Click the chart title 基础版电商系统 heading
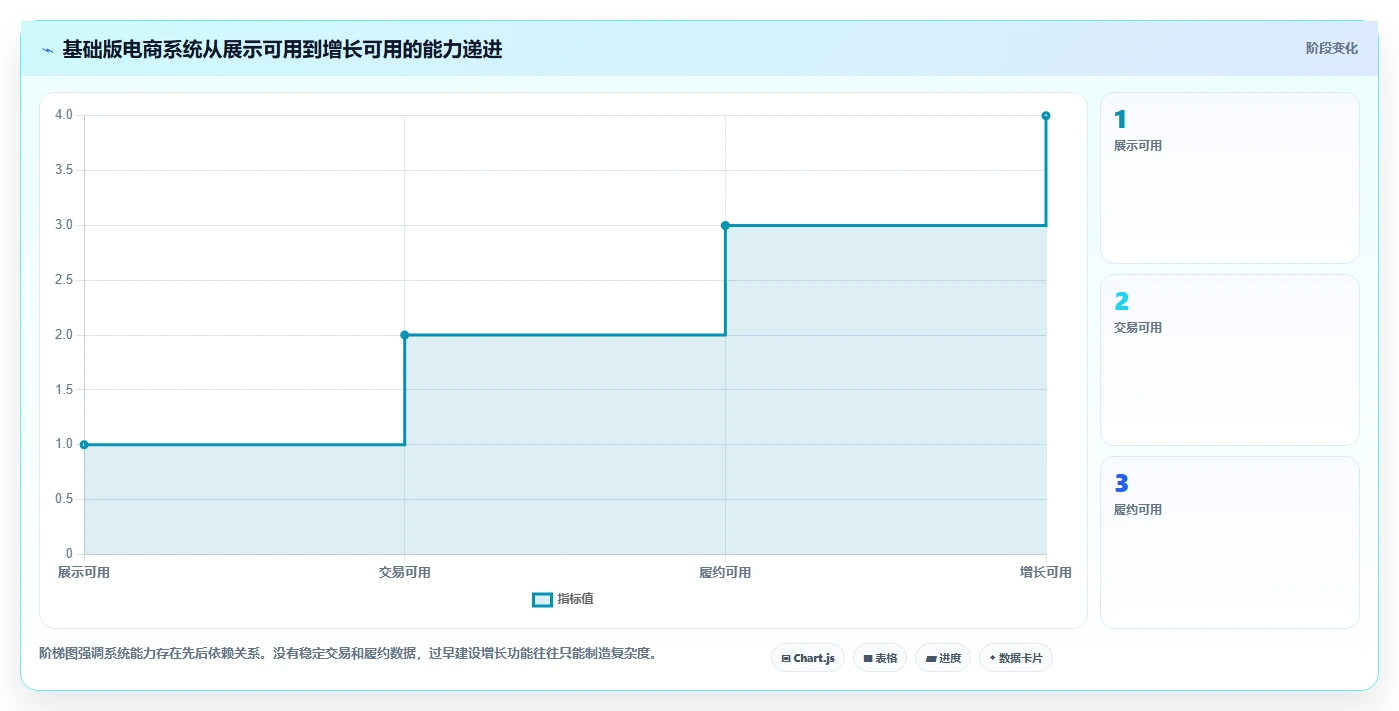1399x711 pixels. coord(282,49)
